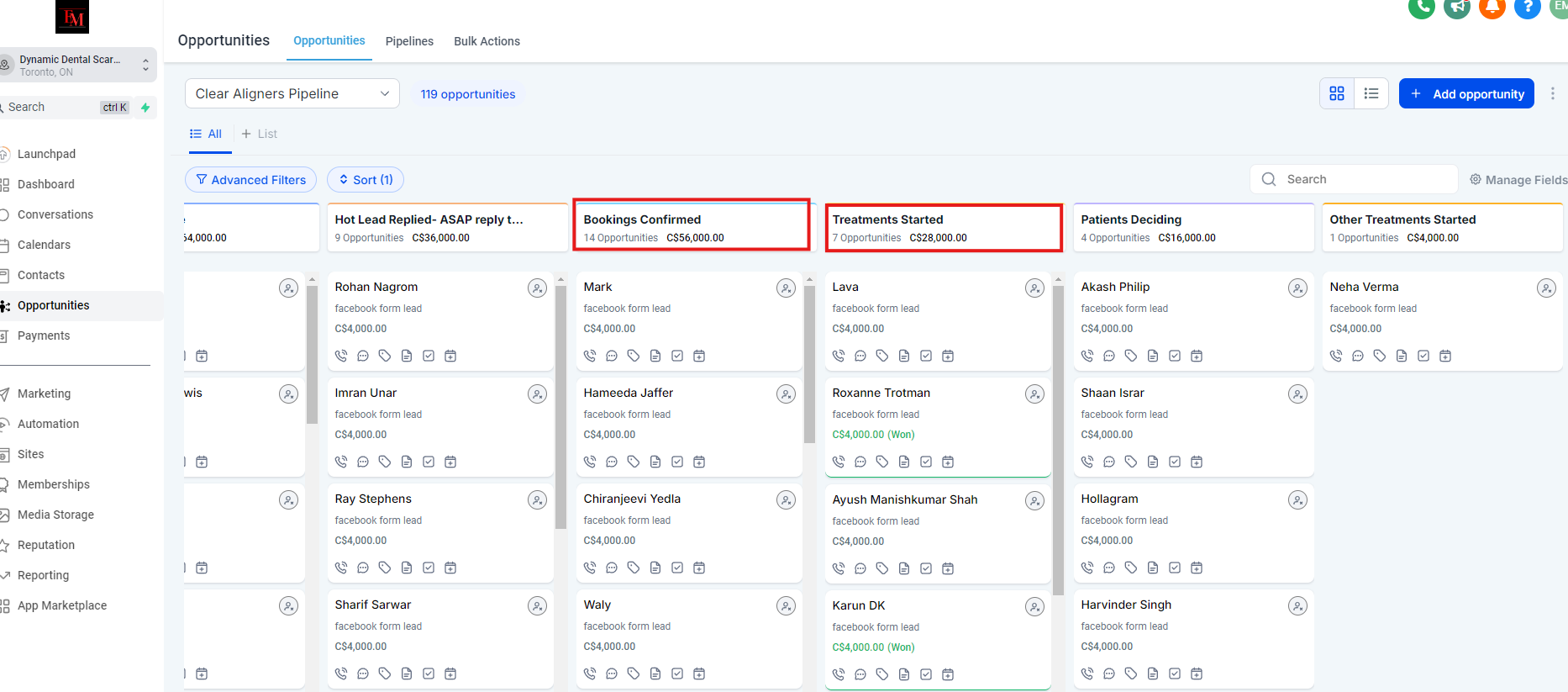Open notes icon on Akash Philip card
The height and width of the screenshot is (692, 1568).
pos(1153,356)
